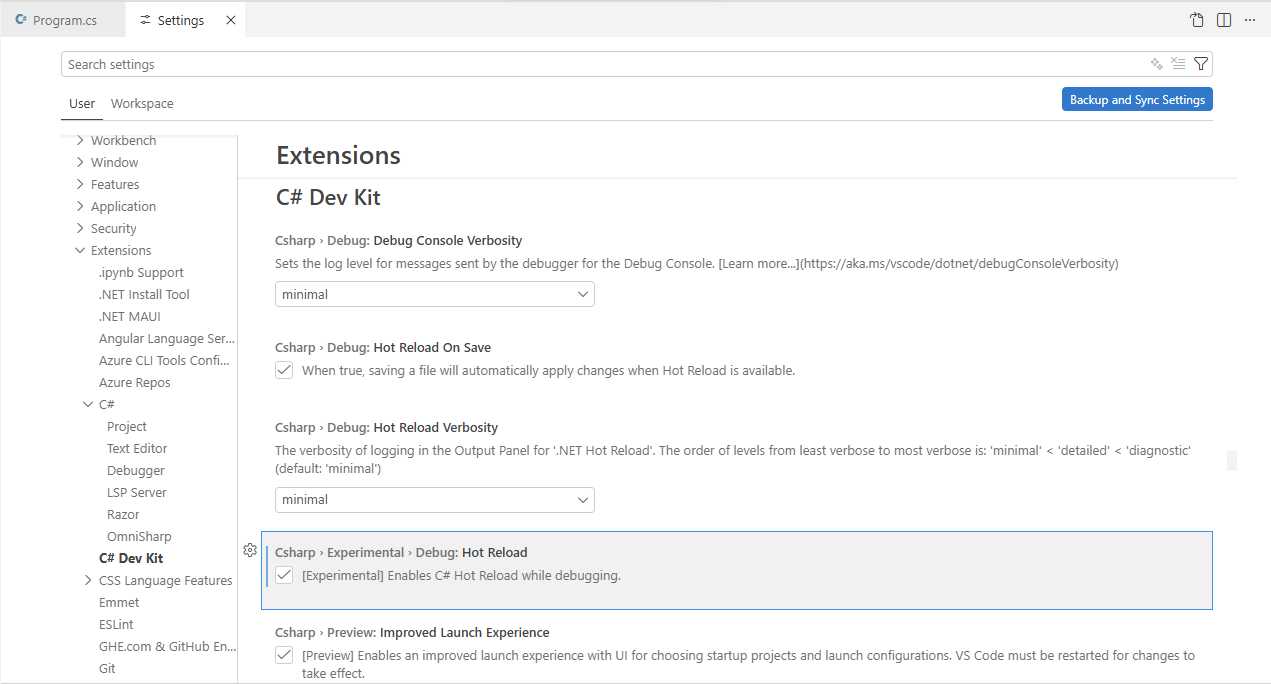Select .NET Install Tool in the tree
1271x684 pixels.
(144, 294)
